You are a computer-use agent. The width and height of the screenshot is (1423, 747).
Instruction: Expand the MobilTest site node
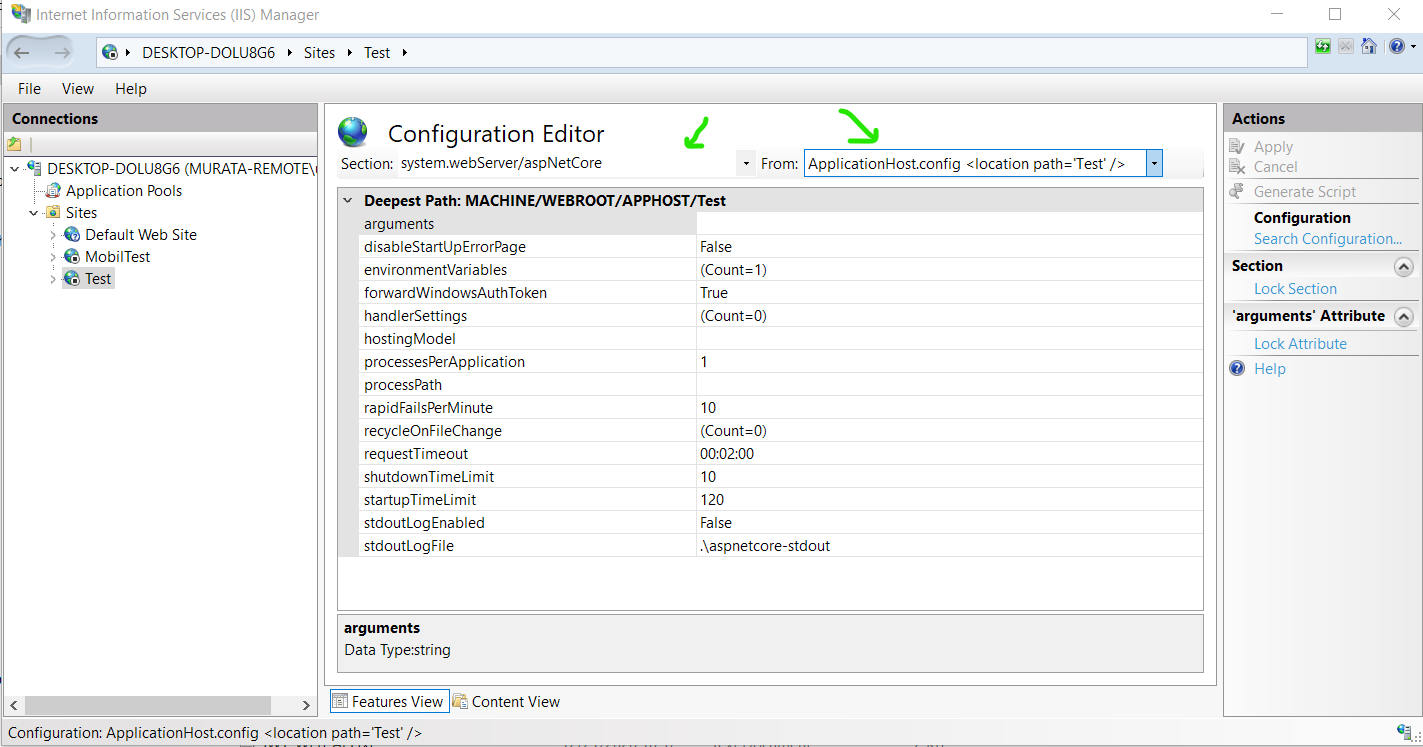53,256
